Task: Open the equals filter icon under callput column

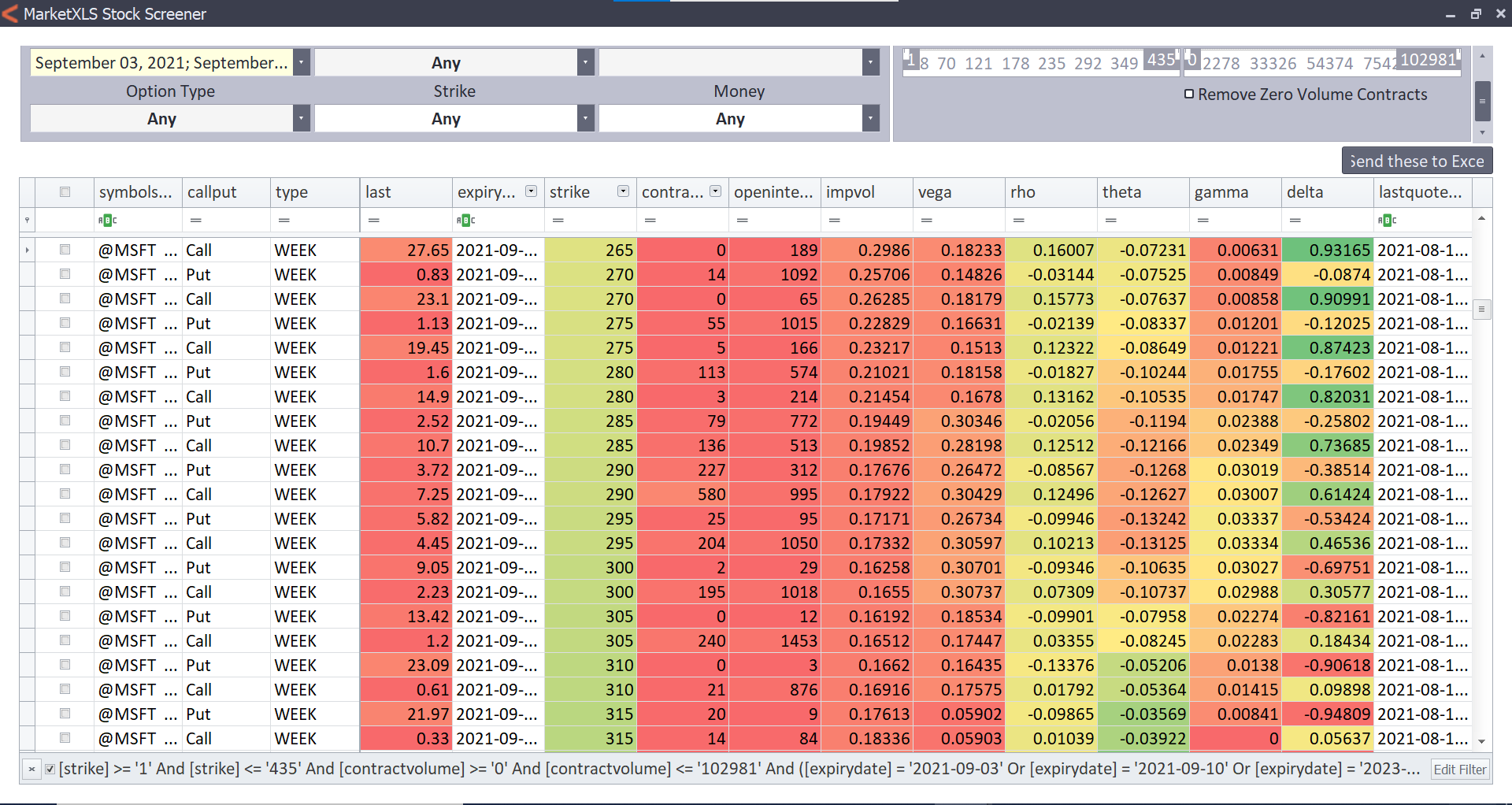Action: 195,220
